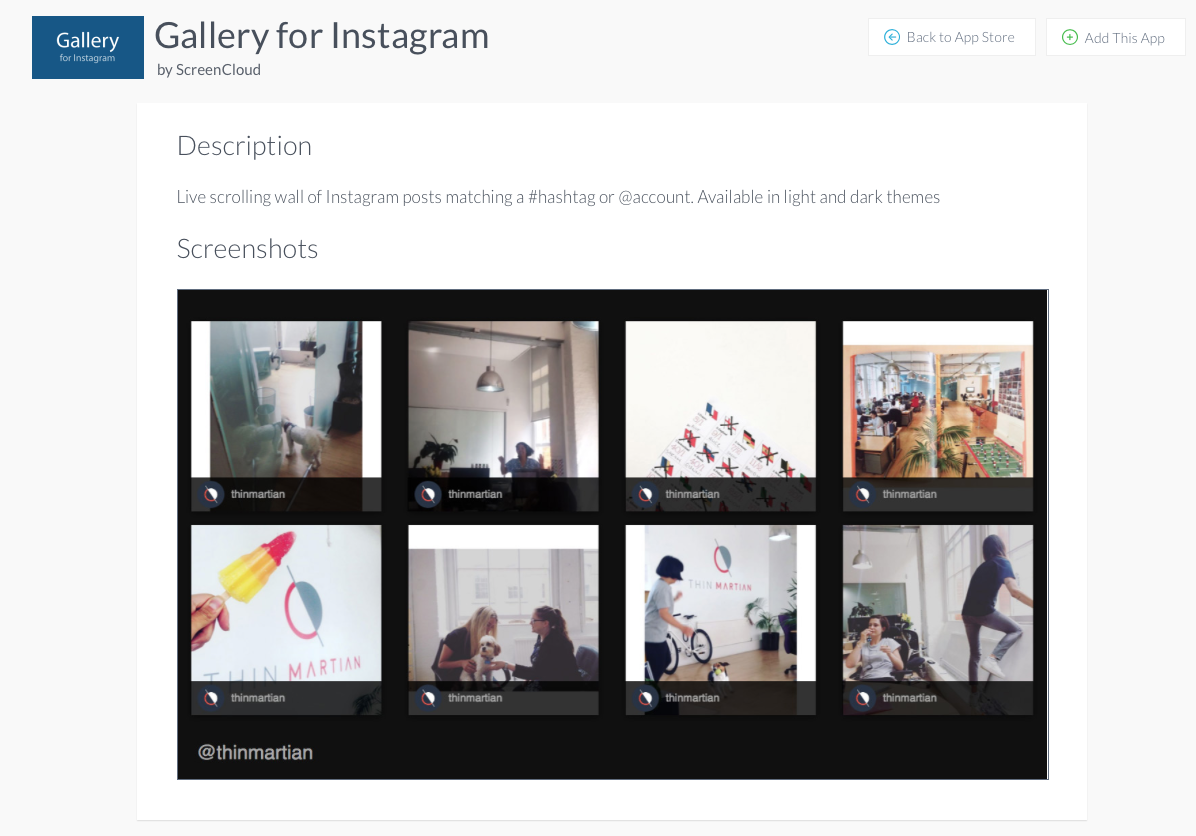Click the Gallery for Instagram page title
The height and width of the screenshot is (836, 1196).
coord(322,36)
